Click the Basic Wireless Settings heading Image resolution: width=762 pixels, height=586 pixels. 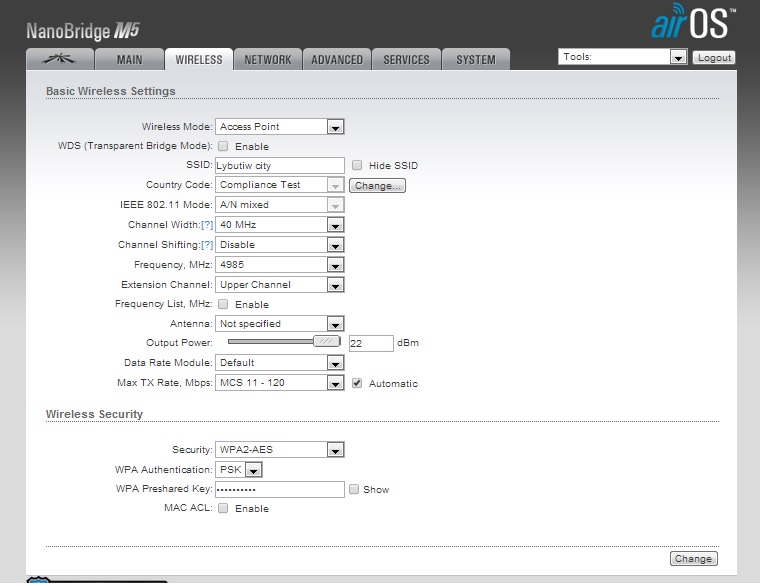point(111,91)
